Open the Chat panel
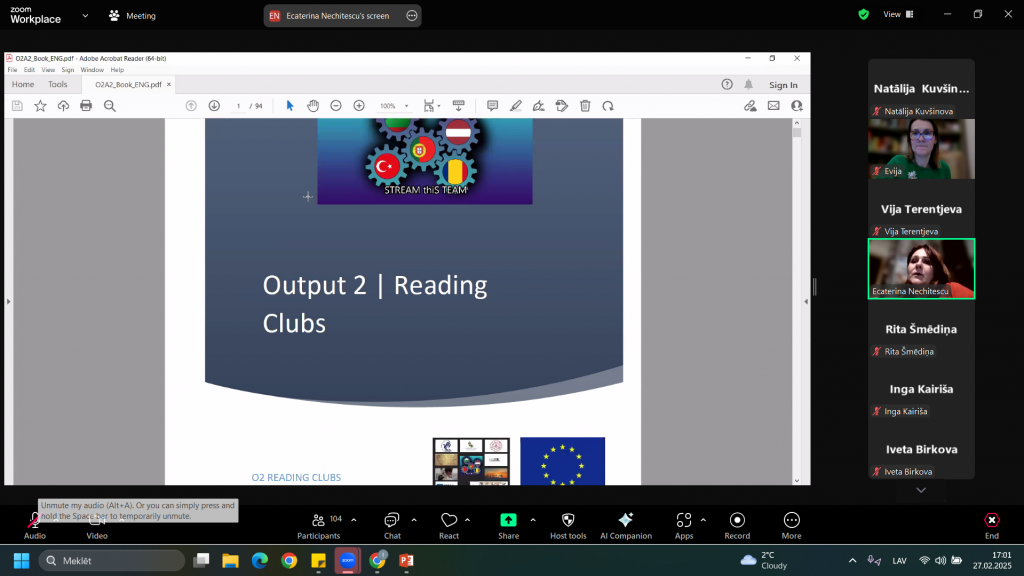This screenshot has height=576, width=1024. point(392,524)
